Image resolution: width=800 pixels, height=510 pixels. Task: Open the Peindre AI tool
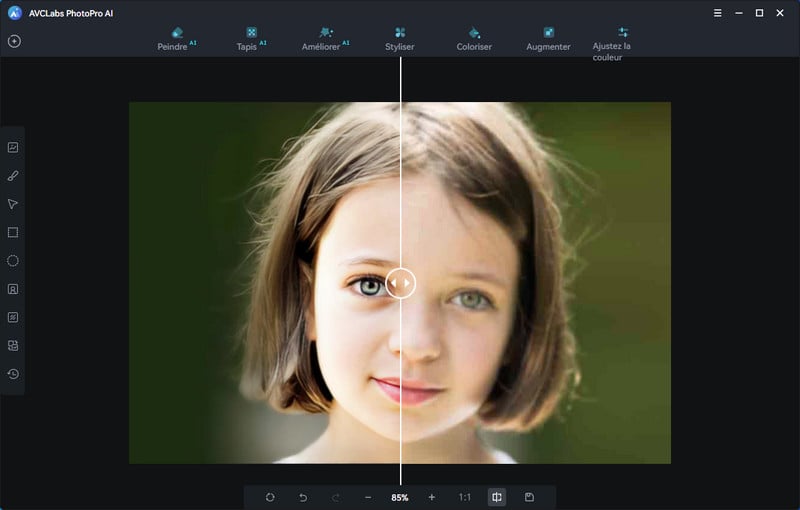(x=177, y=39)
